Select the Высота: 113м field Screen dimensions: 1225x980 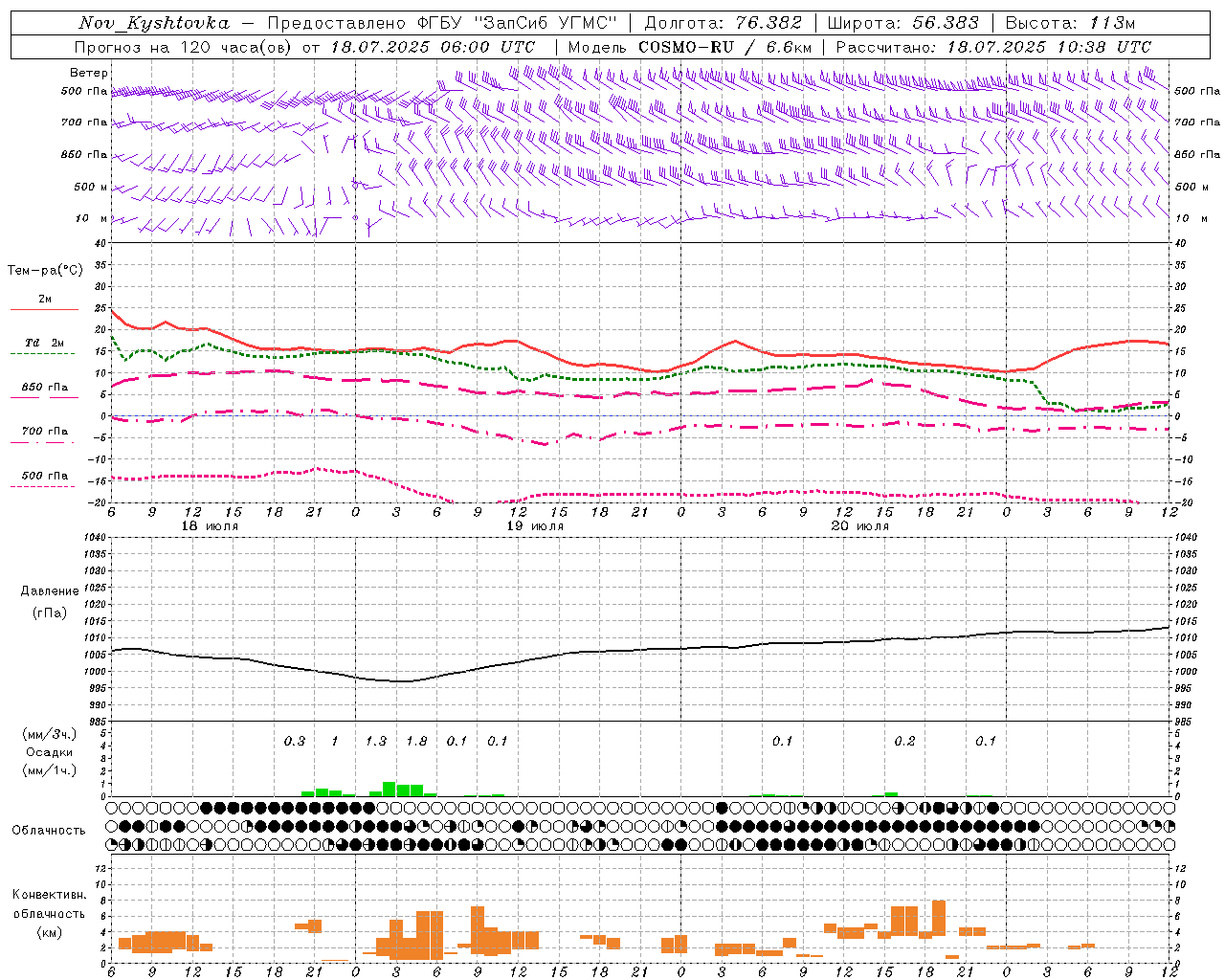[x=1070, y=23]
